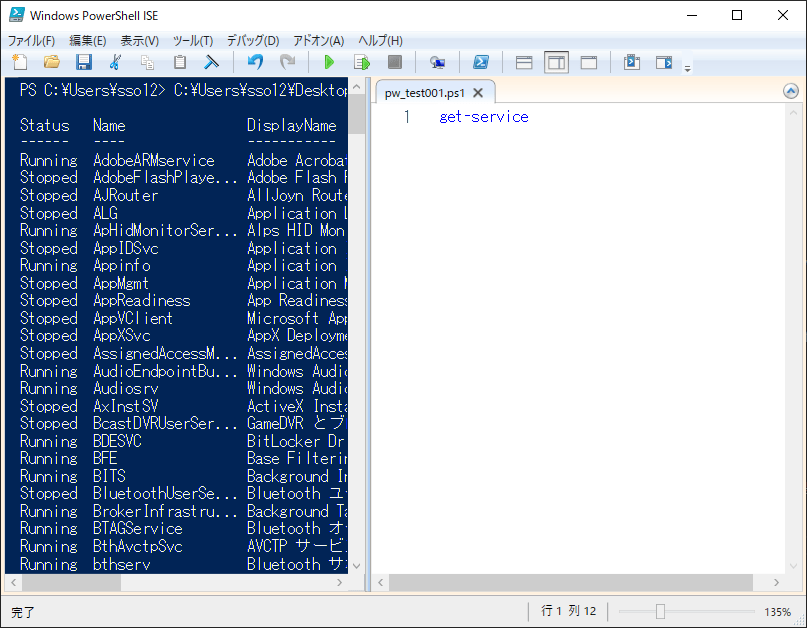Click the Undo icon
The width and height of the screenshot is (807, 628).
[254, 62]
